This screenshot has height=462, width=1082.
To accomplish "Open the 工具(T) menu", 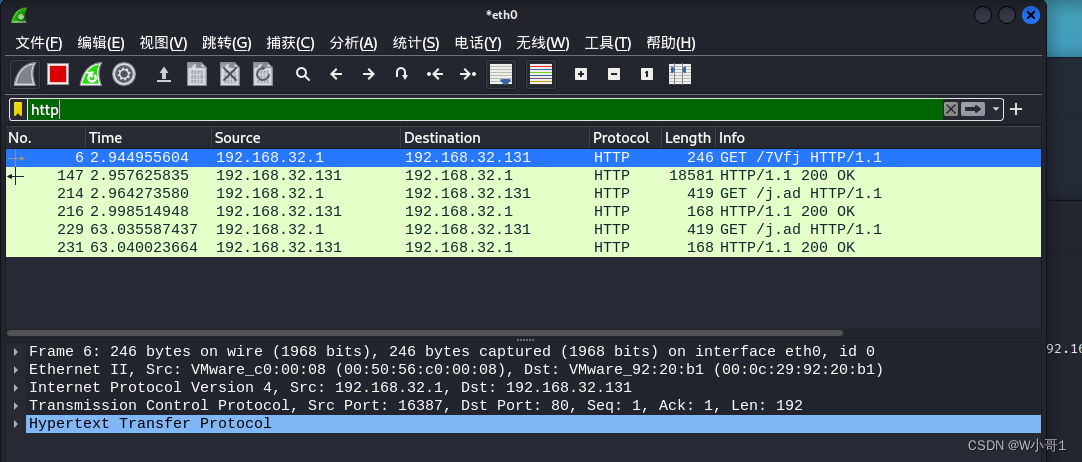I will point(608,43).
